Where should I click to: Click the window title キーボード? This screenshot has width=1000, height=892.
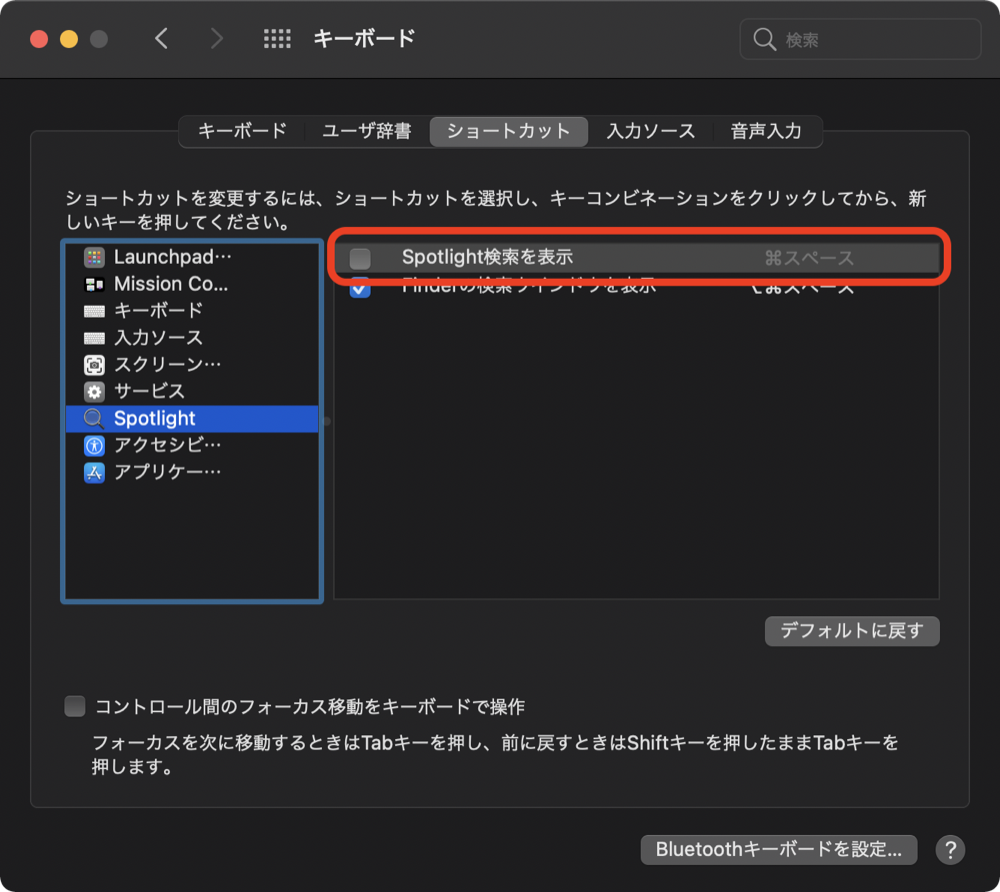[x=364, y=39]
